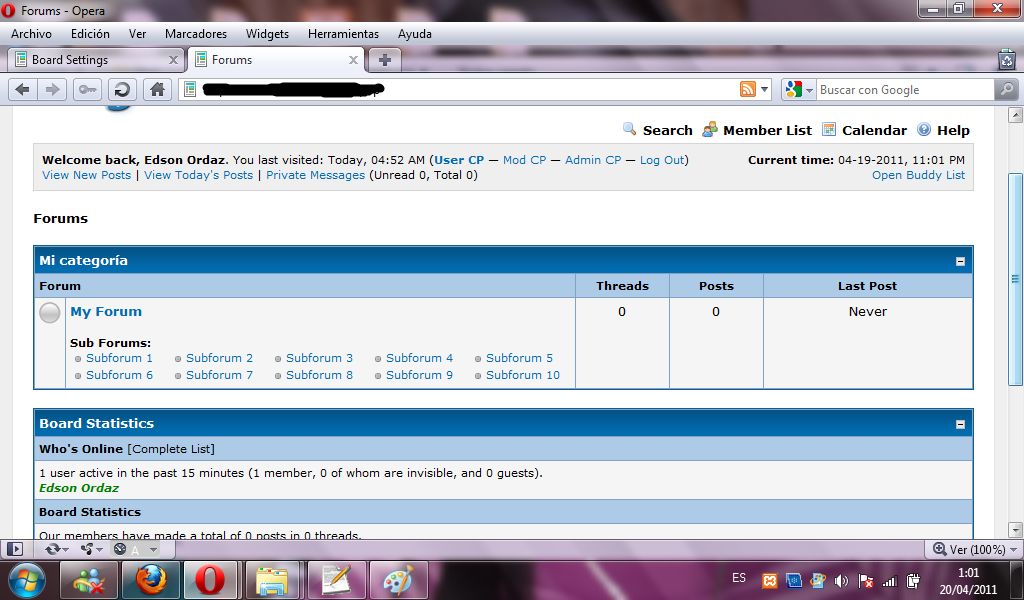Open the Google search engine dropdown
Screen dimensions: 1024x600
tap(809, 90)
